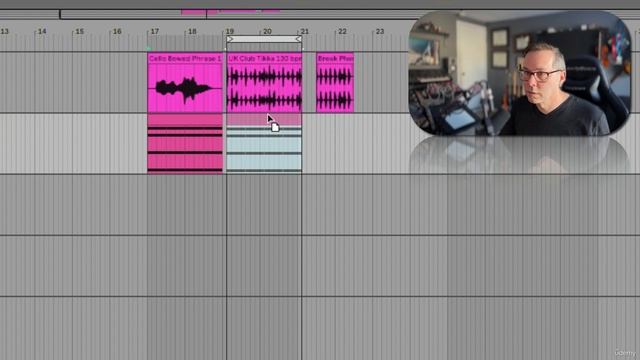
Task: Click the loop brace end marker at bar 21
Action: tap(298, 39)
